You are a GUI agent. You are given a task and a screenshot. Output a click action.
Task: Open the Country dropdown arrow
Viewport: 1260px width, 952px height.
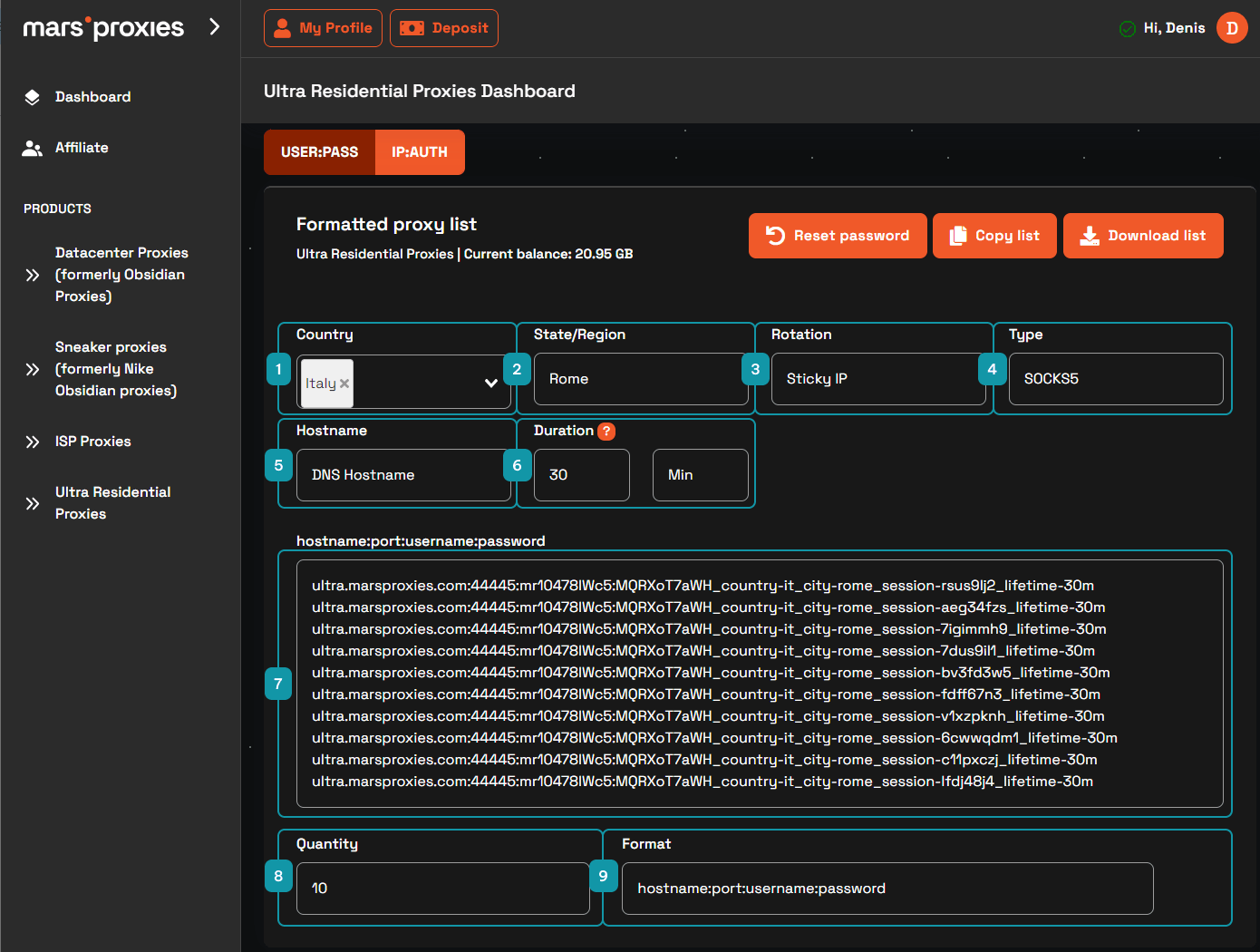(x=491, y=383)
